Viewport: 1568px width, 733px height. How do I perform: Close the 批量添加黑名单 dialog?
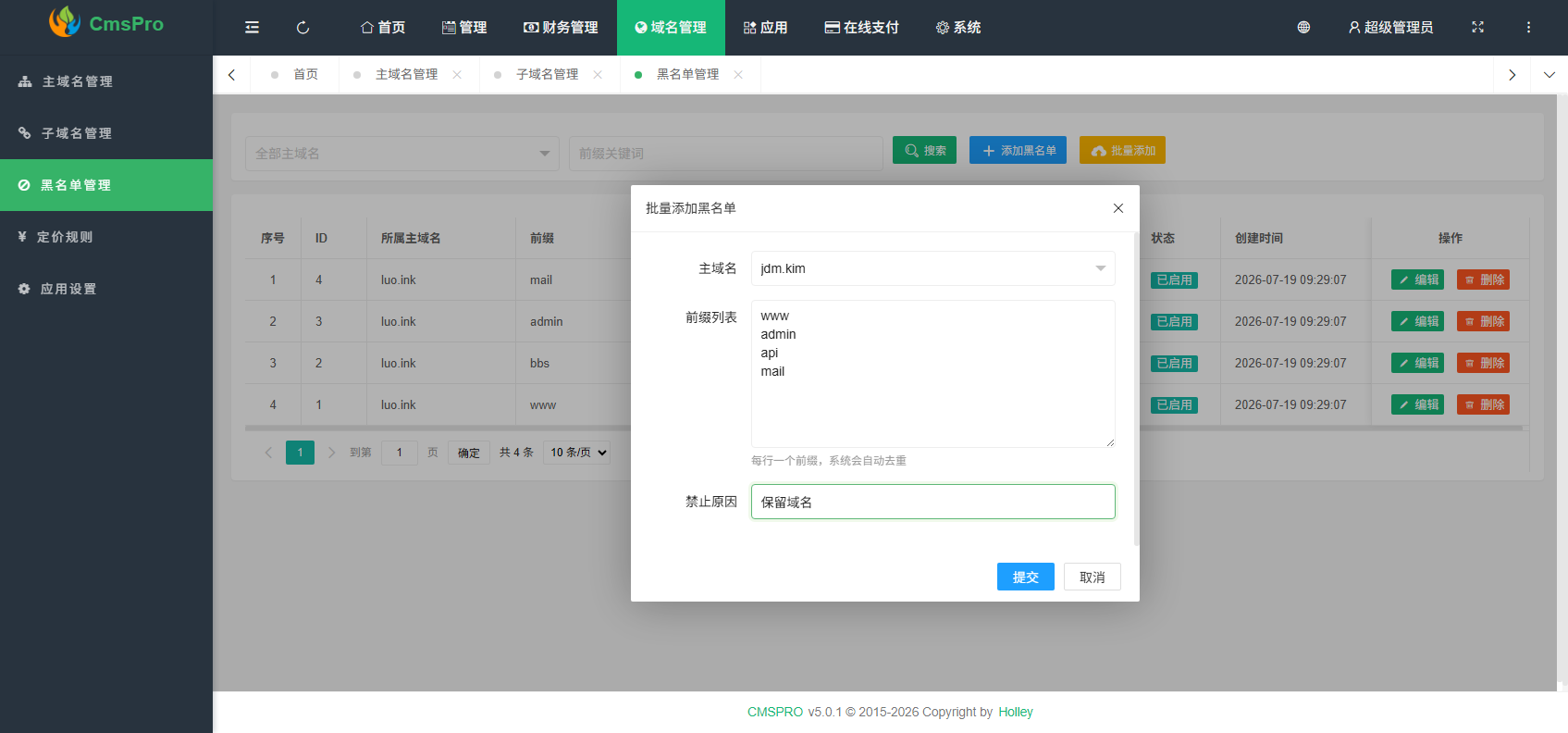(1118, 208)
